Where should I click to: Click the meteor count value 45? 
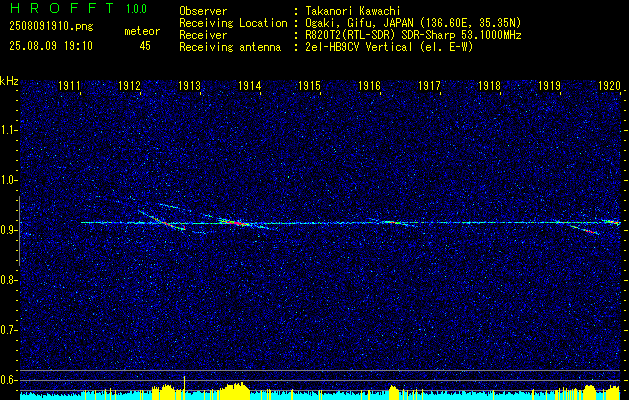pos(145,46)
